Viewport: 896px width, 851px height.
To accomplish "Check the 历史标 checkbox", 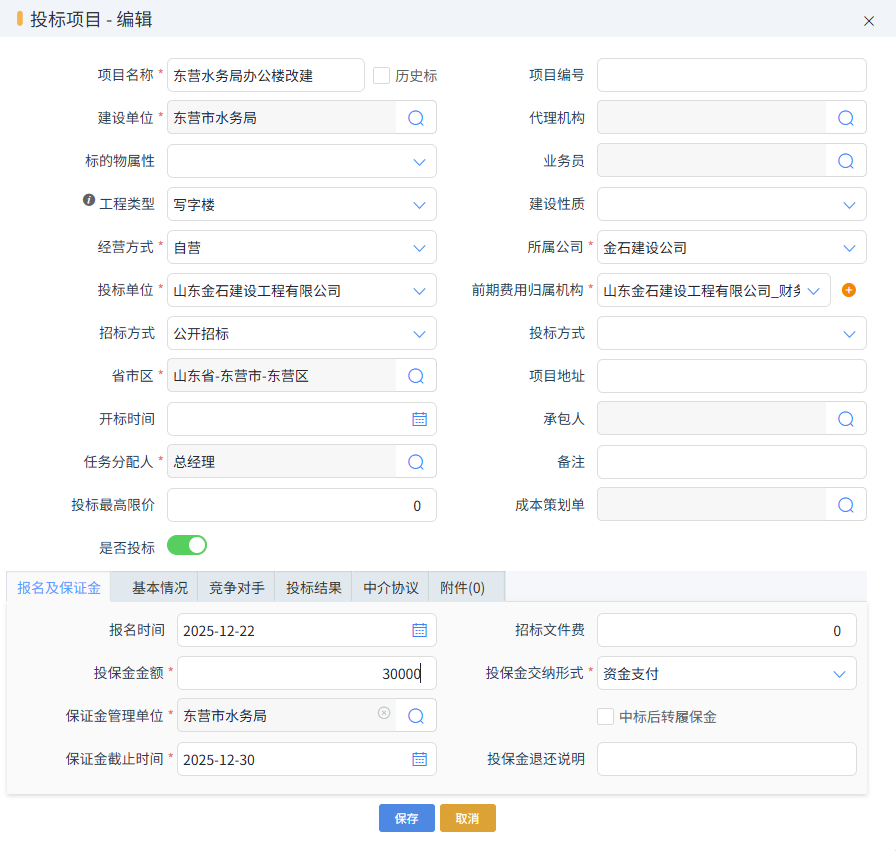I will pos(381,74).
